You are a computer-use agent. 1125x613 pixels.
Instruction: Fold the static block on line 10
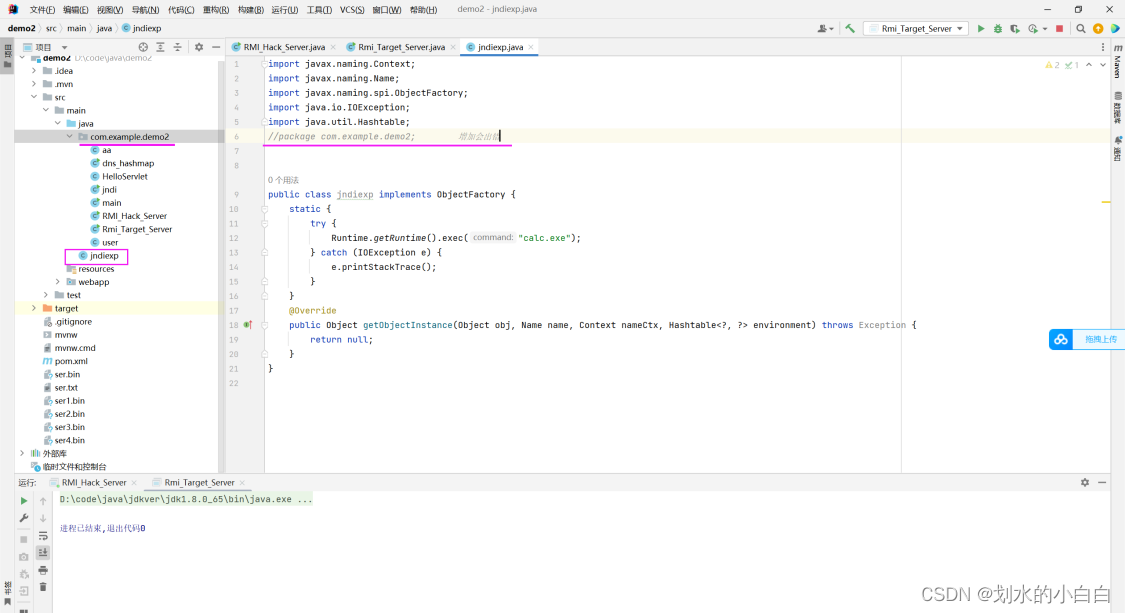click(264, 209)
